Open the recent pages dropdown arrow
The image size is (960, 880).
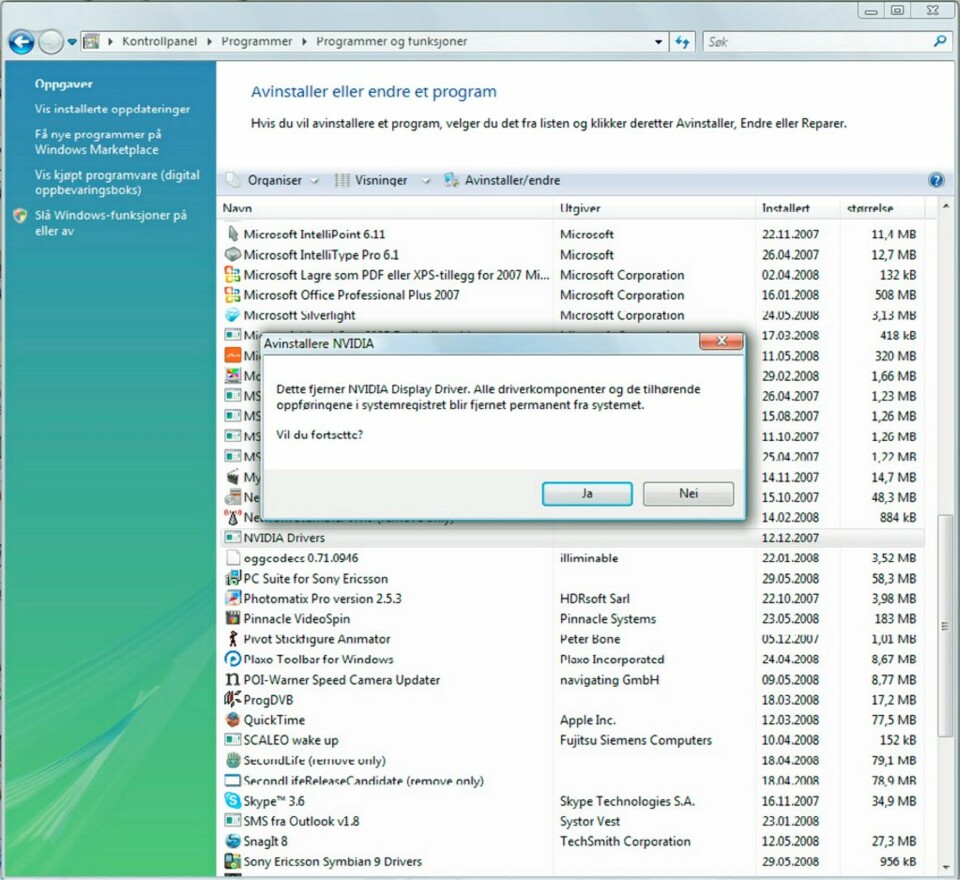(x=72, y=42)
